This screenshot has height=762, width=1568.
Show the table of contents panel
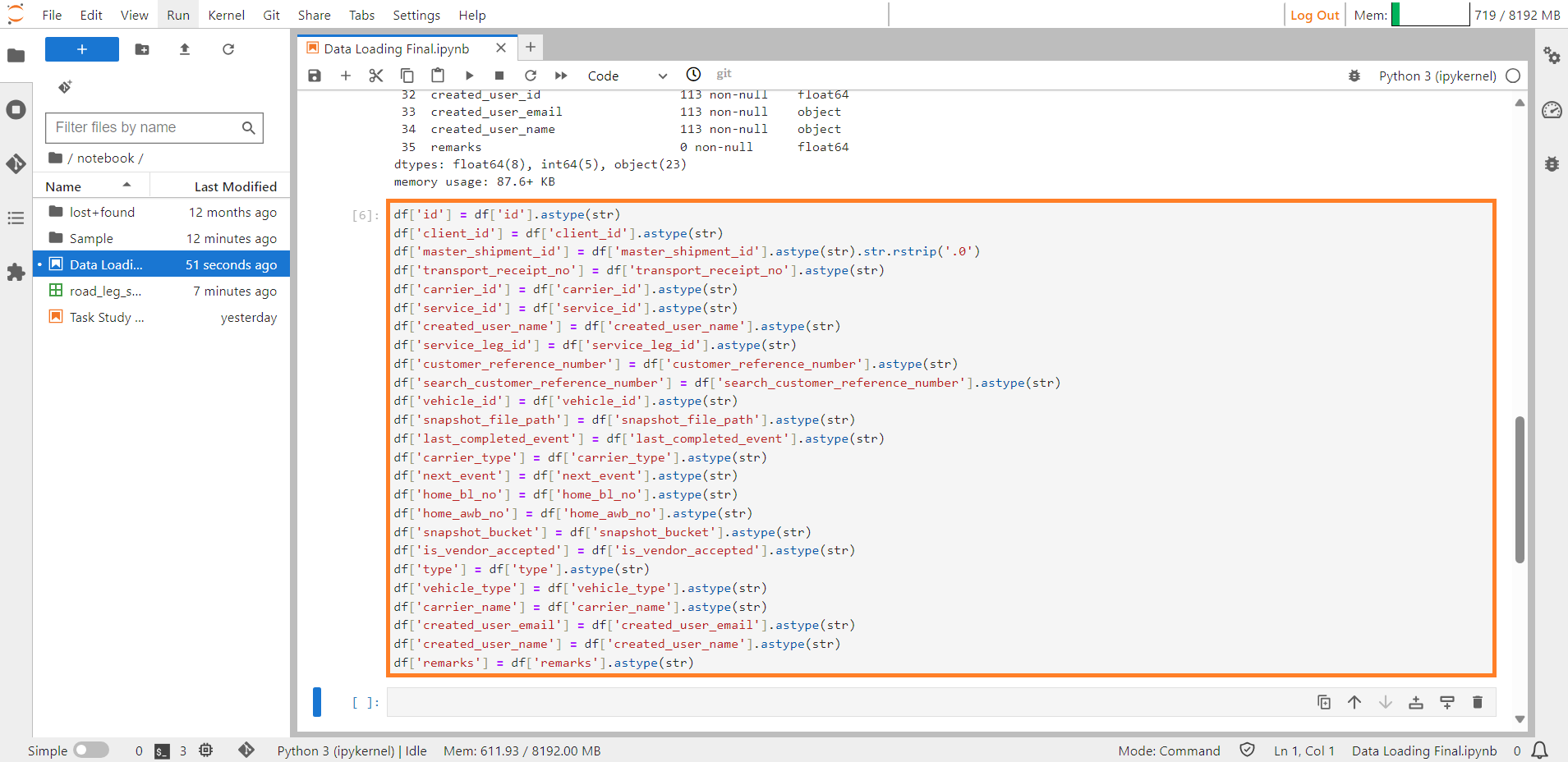click(x=16, y=218)
